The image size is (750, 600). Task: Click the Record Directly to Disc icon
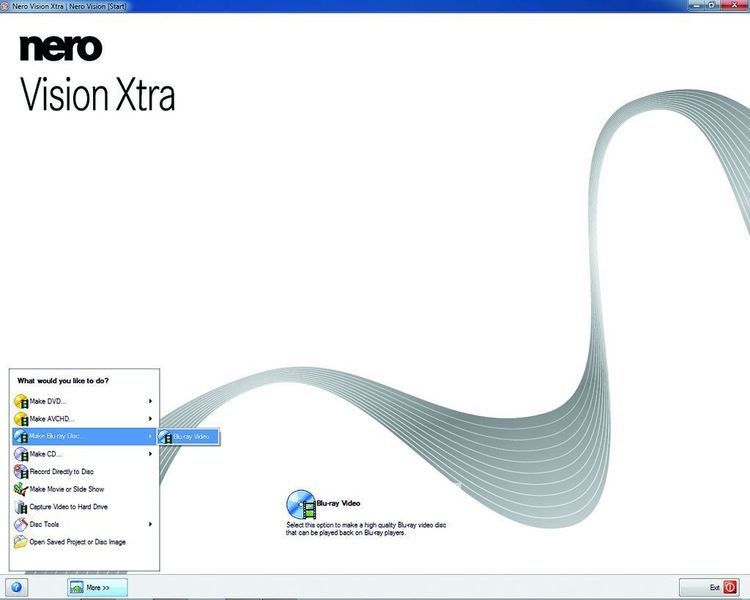tap(21, 472)
